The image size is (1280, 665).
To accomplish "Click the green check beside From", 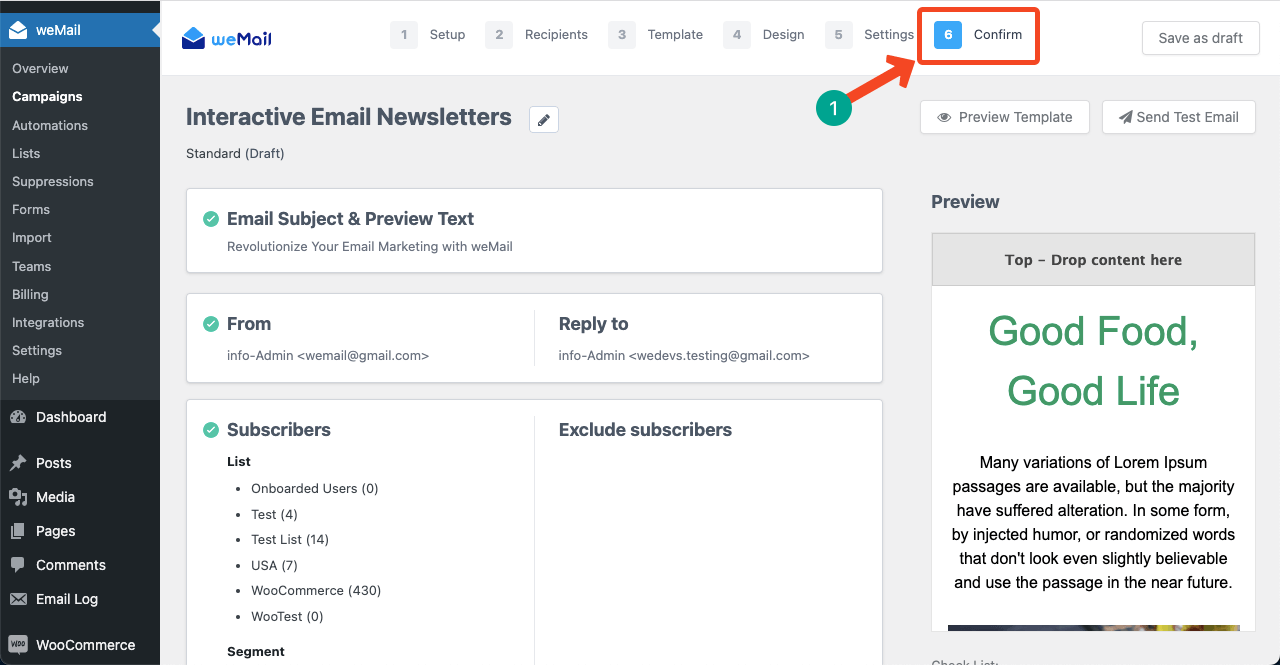I will (211, 324).
